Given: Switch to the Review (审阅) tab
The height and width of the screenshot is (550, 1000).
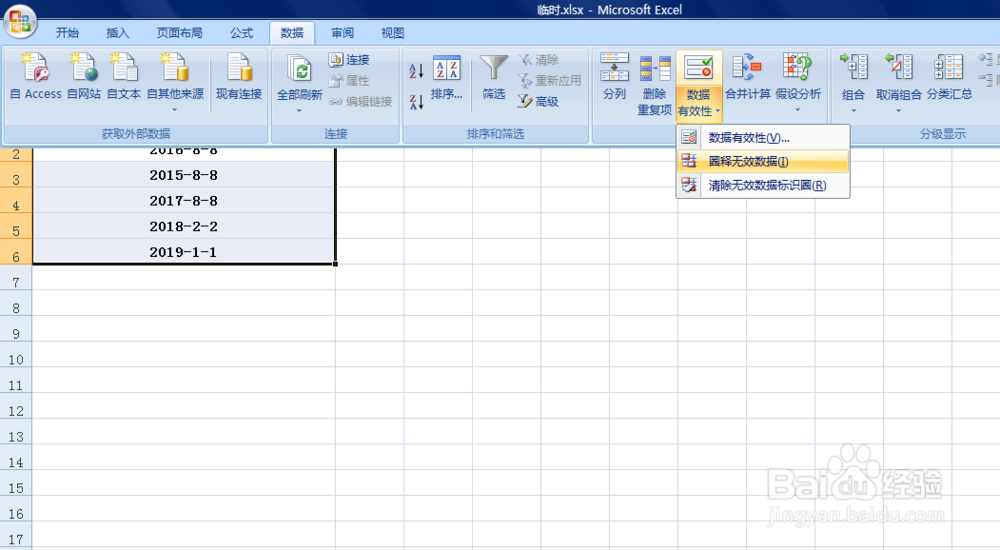Looking at the screenshot, I should click(x=342, y=33).
